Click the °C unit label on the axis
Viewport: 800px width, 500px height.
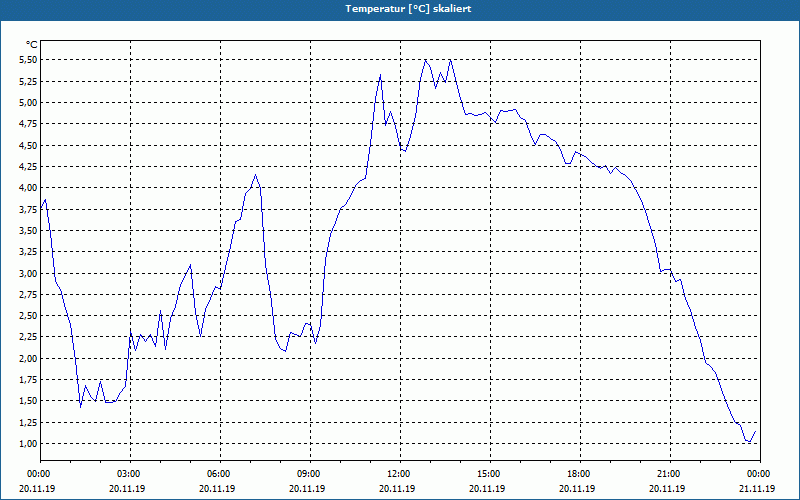32,45
